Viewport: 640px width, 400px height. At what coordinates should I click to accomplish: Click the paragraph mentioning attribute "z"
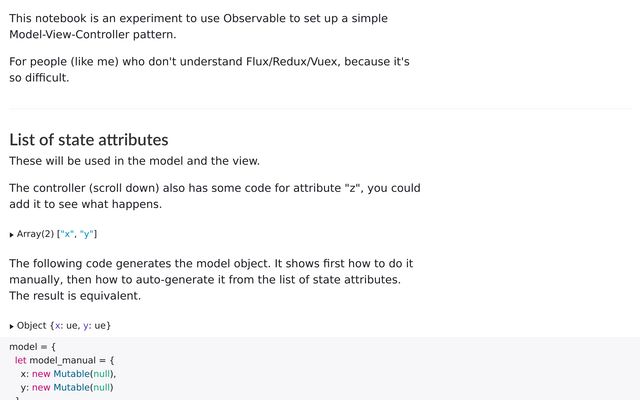[x=214, y=196]
